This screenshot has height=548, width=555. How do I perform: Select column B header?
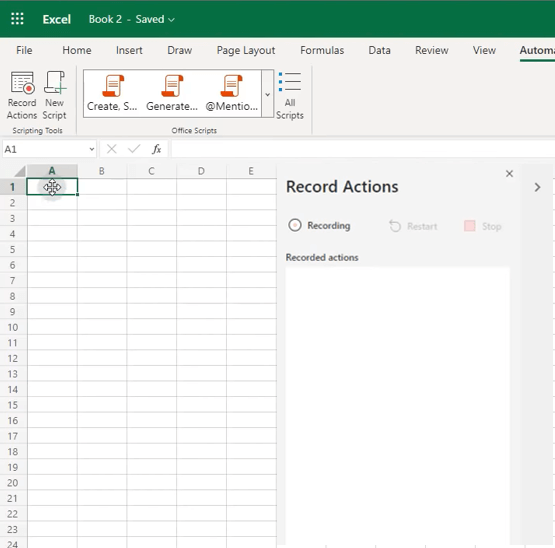[102, 171]
